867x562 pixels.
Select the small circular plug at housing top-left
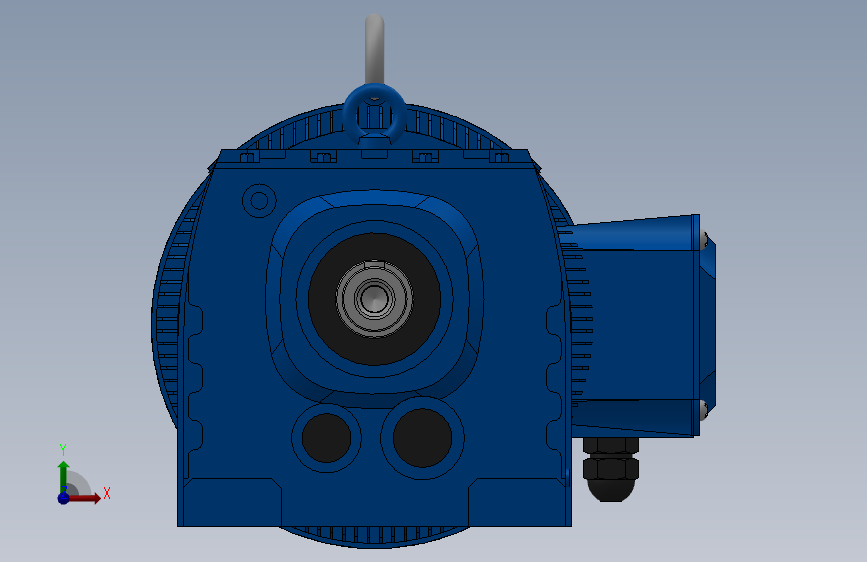(x=259, y=200)
